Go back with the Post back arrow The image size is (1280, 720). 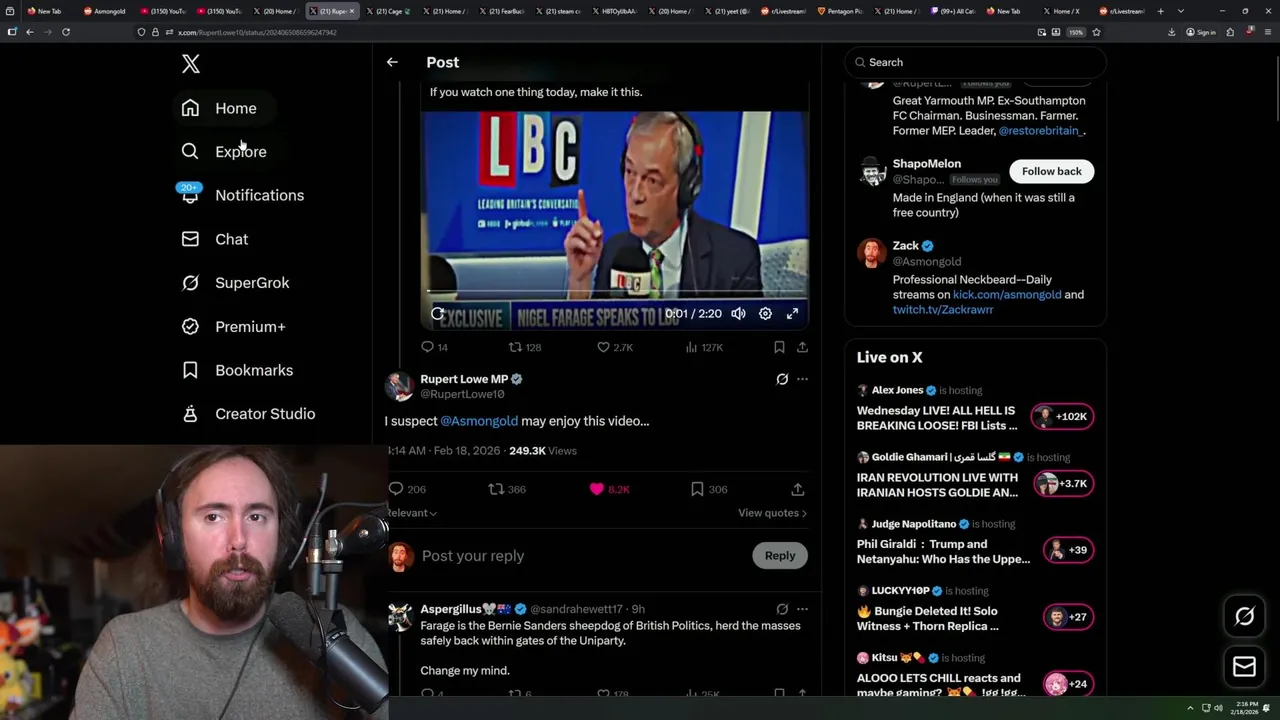tap(392, 62)
